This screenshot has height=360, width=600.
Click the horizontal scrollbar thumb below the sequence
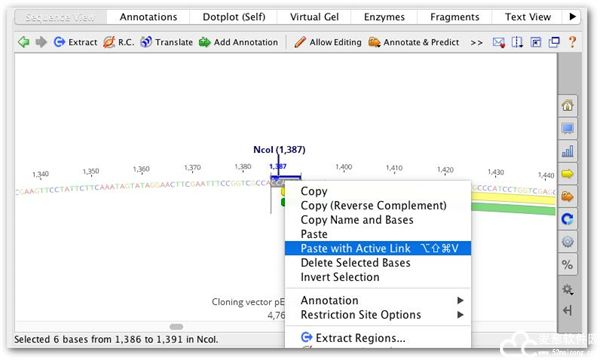176,327
